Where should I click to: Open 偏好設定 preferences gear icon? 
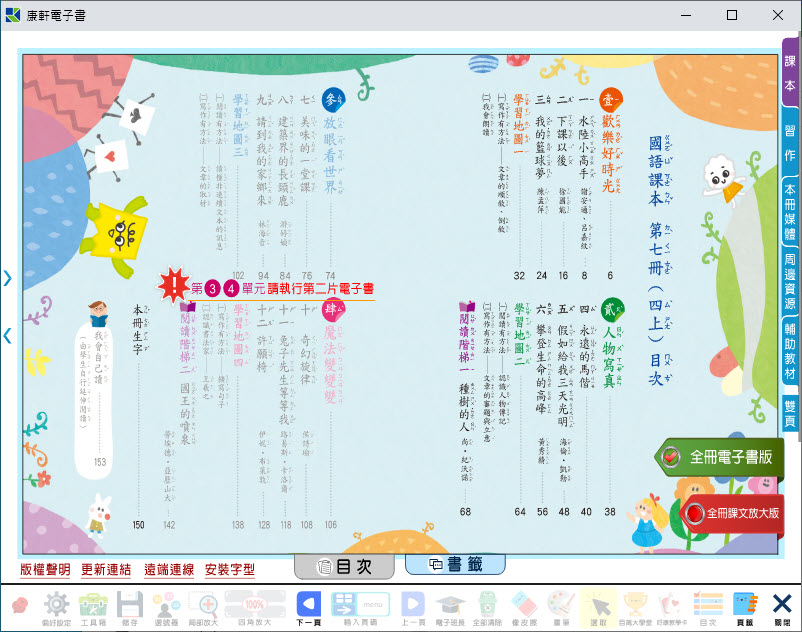[x=56, y=604]
